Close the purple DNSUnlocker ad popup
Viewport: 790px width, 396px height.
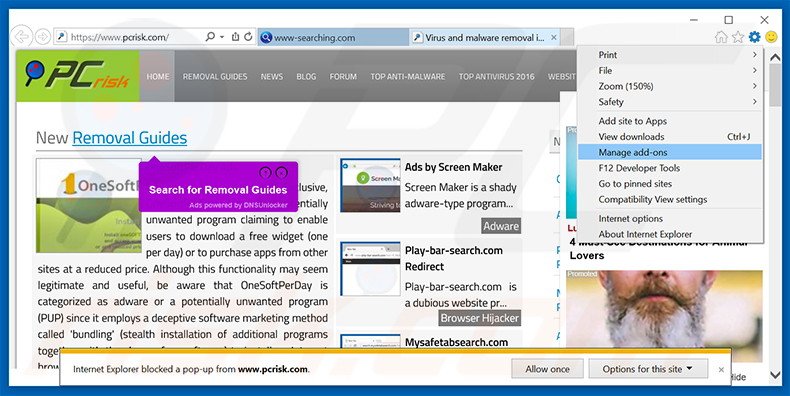(282, 172)
